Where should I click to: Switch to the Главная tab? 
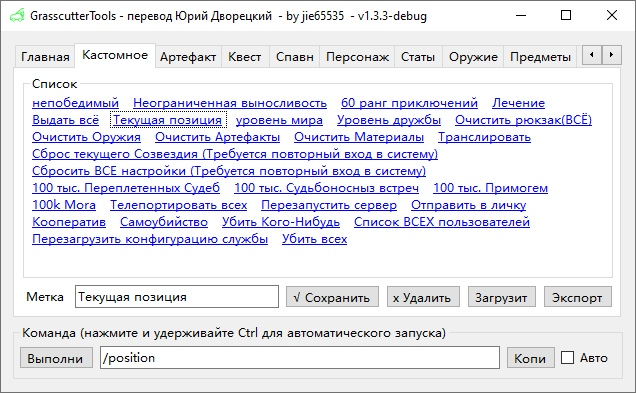click(x=45, y=57)
